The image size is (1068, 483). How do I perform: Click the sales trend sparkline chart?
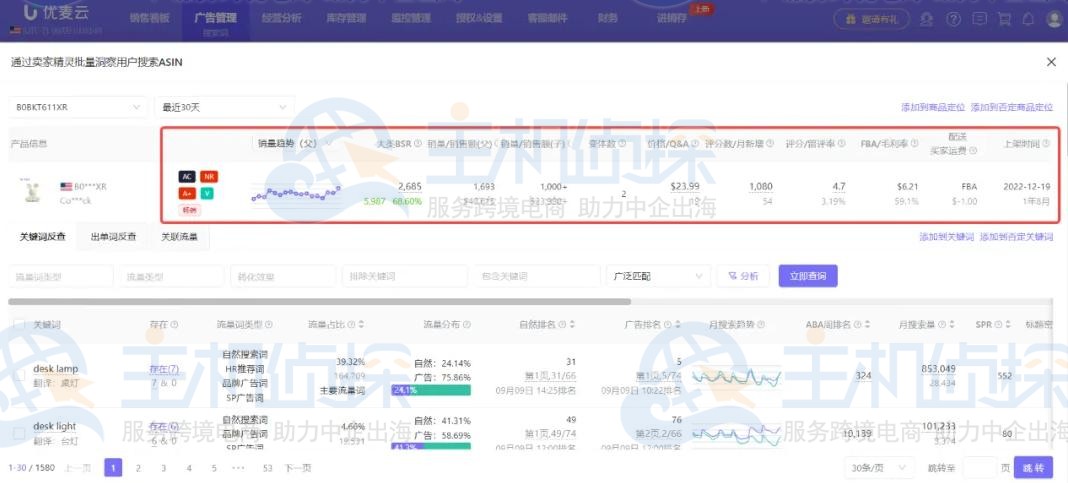tap(296, 193)
